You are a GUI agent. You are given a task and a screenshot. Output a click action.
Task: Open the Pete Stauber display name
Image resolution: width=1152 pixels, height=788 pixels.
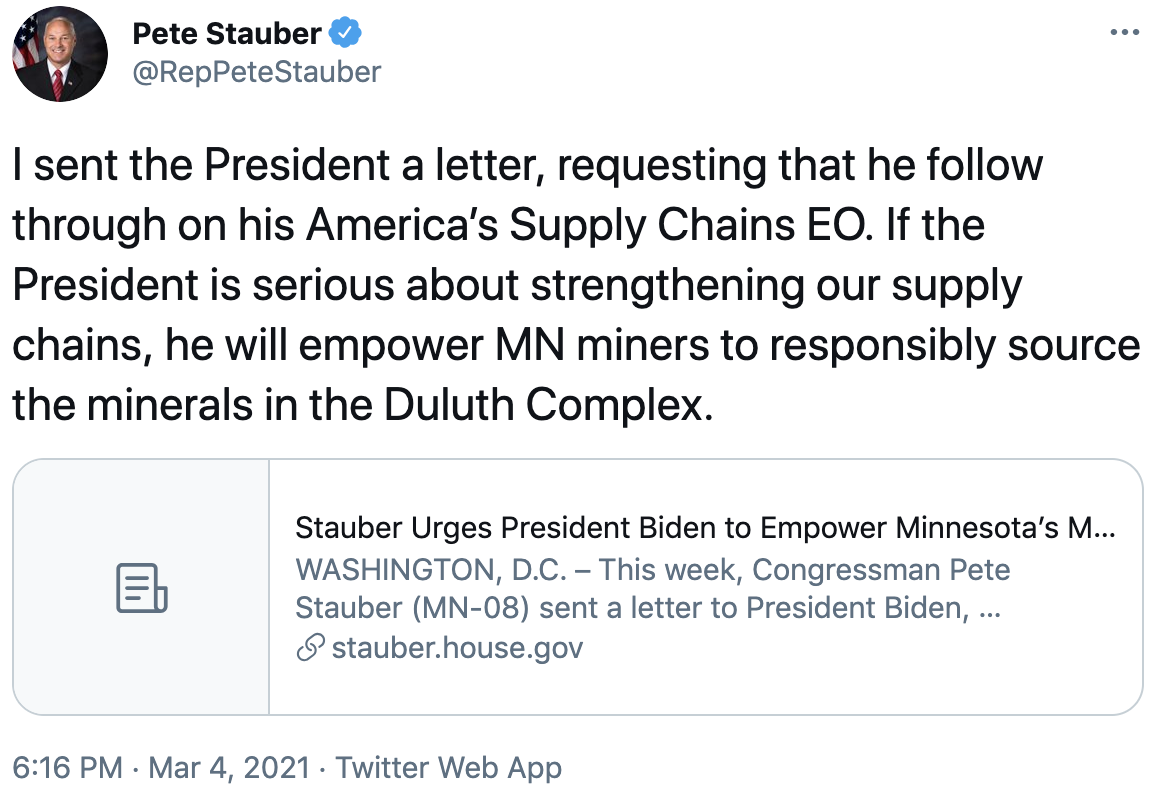pyautogui.click(x=227, y=33)
